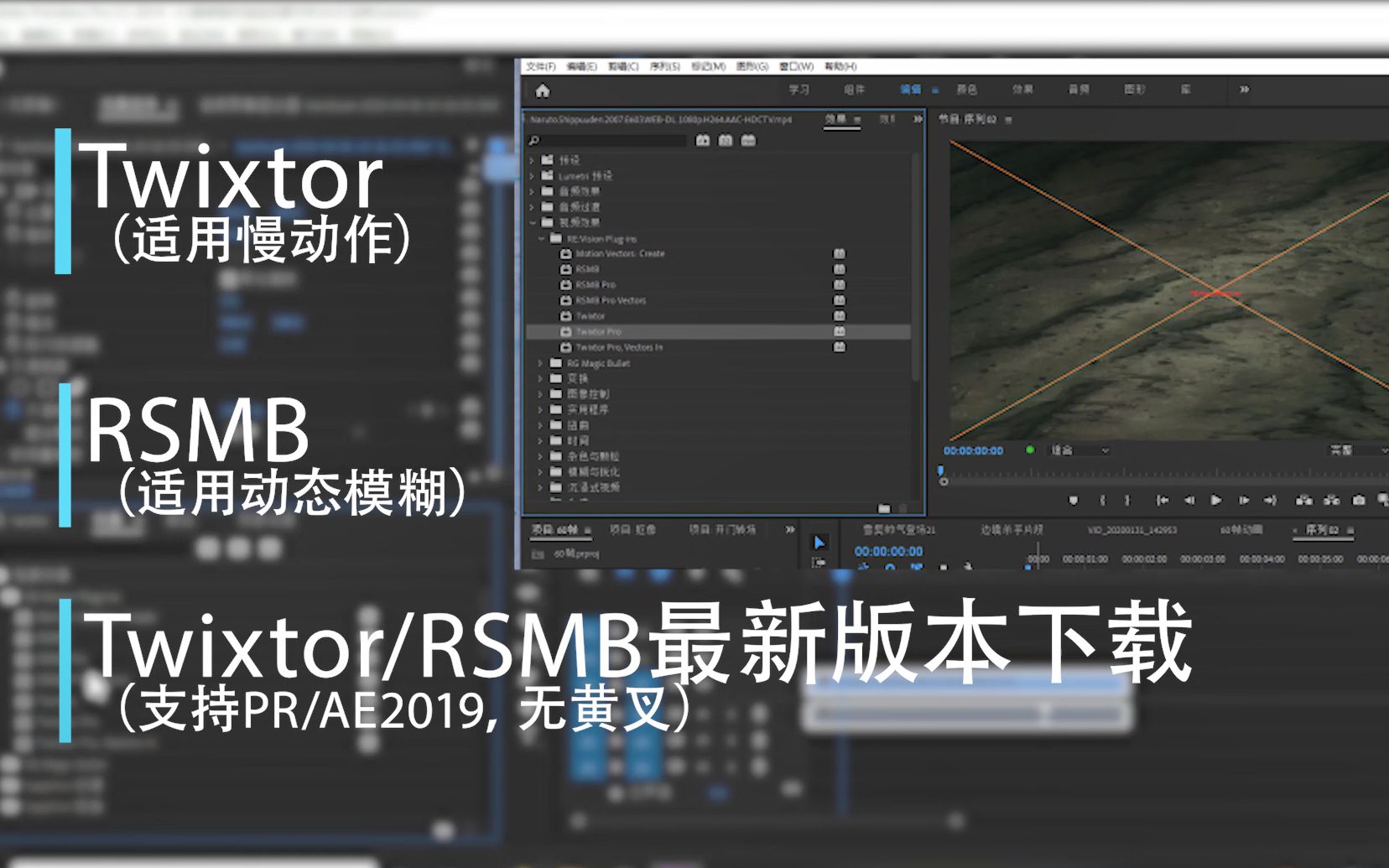The width and height of the screenshot is (1389, 868).
Task: Open hidden panel tabs chevron in effects panel
Action: coord(918,119)
